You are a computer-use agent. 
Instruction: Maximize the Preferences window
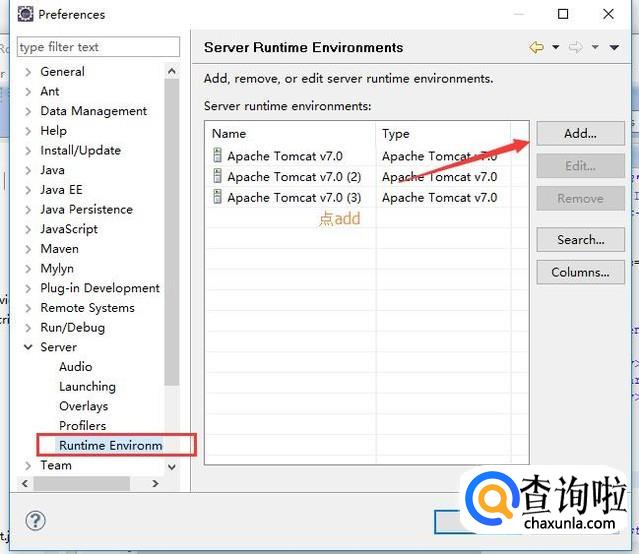tap(563, 14)
